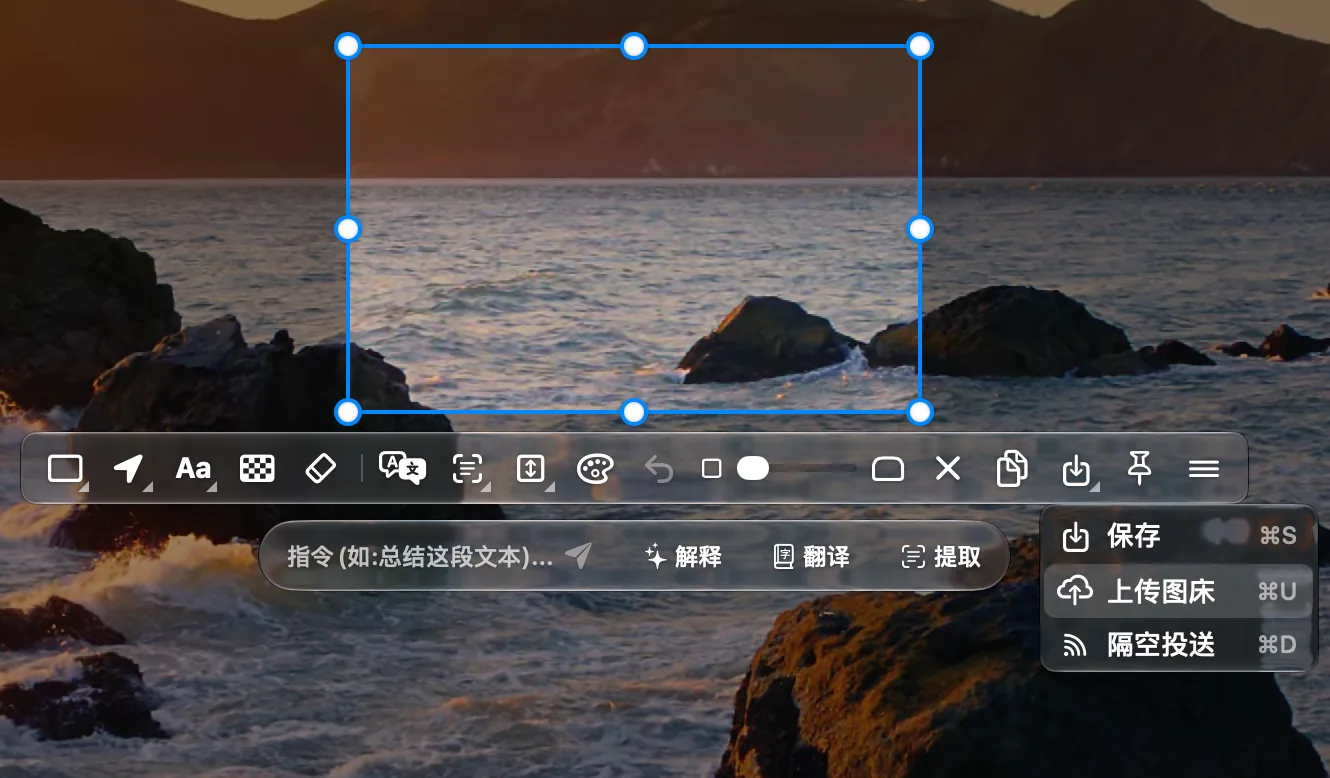This screenshot has width=1330, height=778.
Task: Click the top-left selection handle
Action: click(x=347, y=46)
